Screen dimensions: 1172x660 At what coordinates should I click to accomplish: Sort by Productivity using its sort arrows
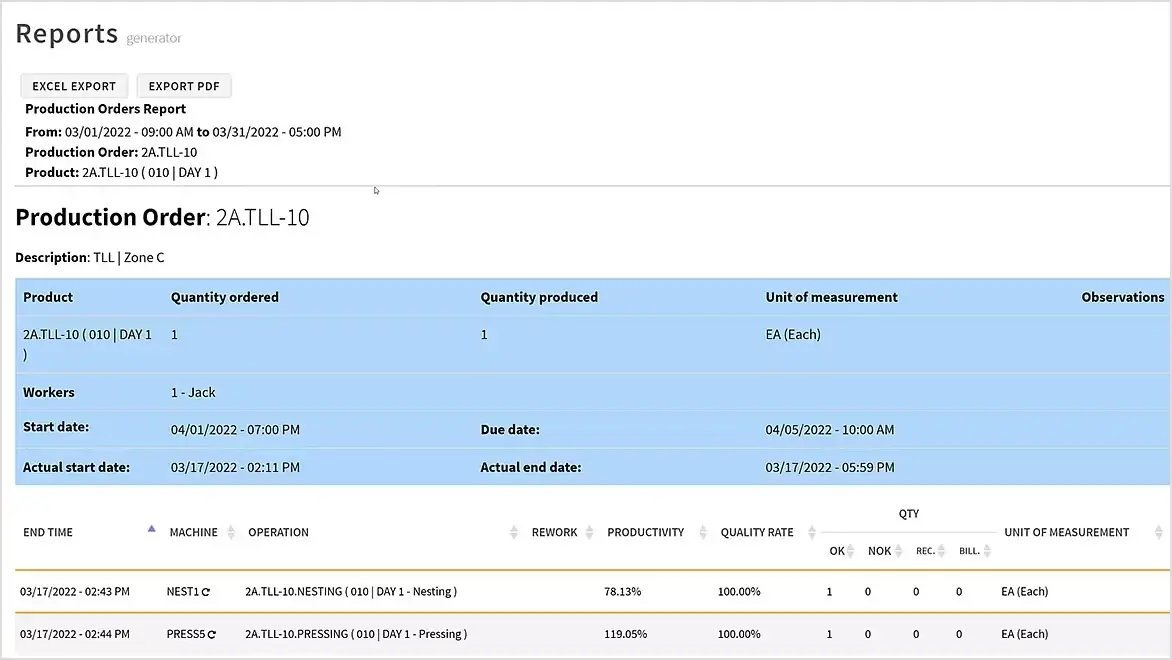(703, 532)
